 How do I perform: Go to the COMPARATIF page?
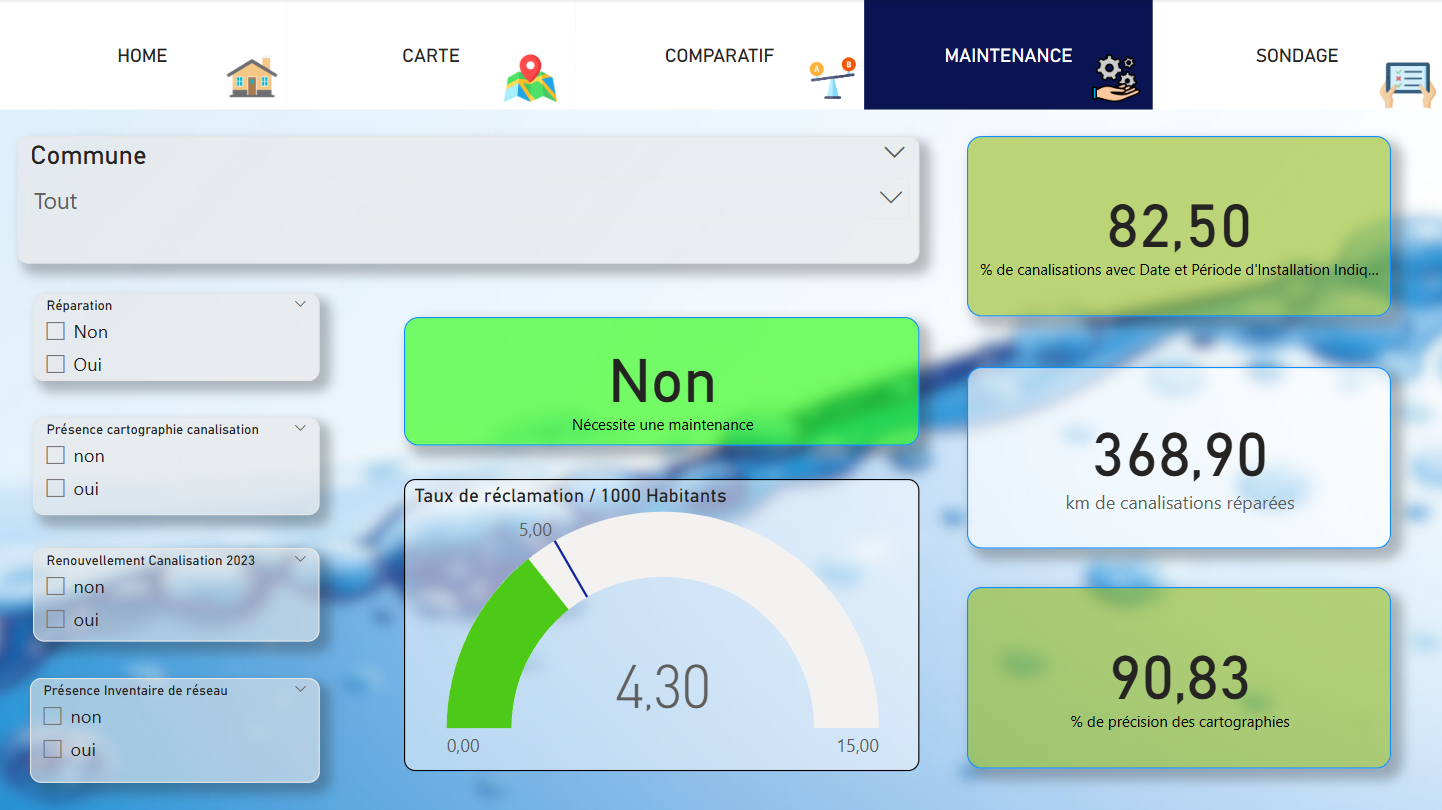click(719, 56)
